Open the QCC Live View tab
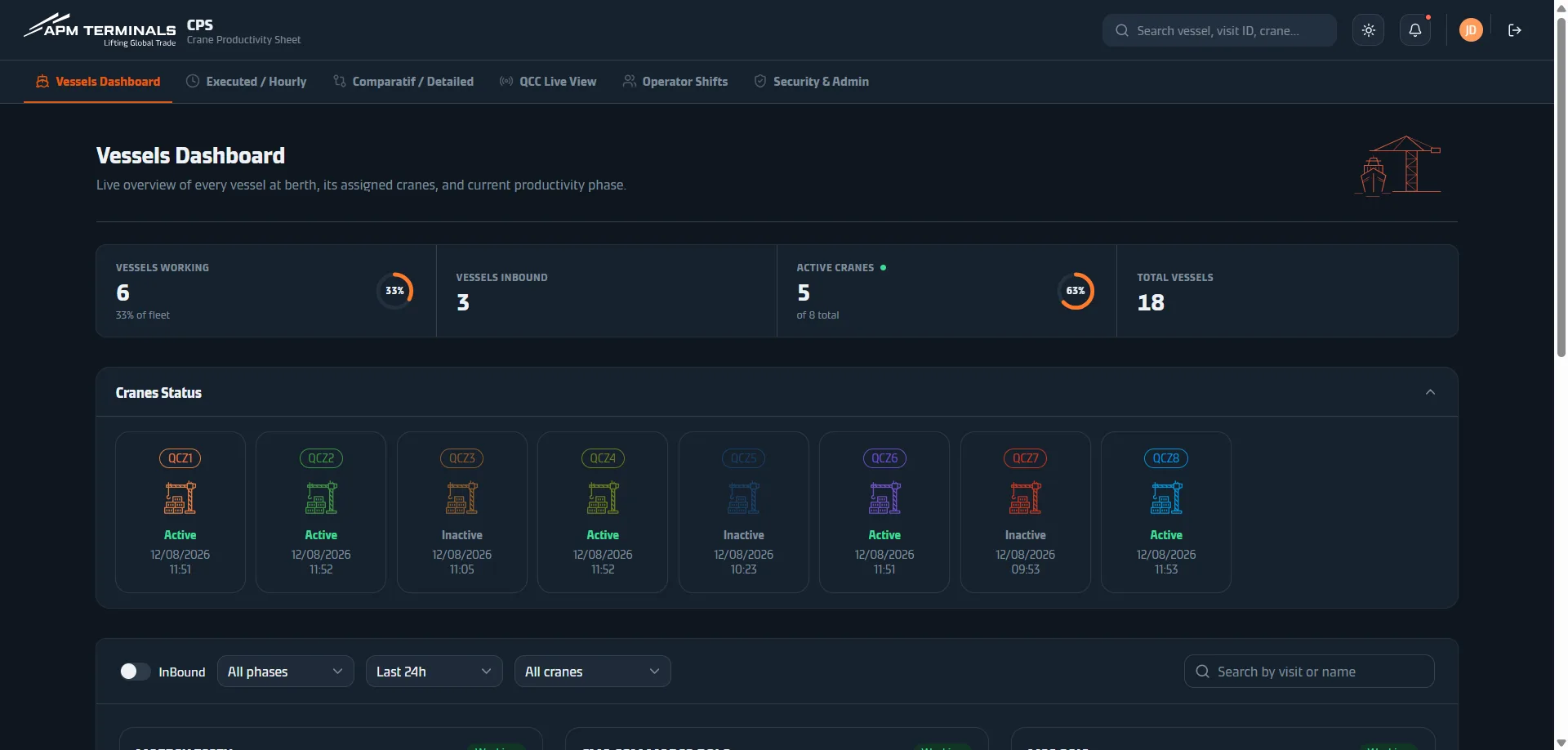 pos(548,82)
